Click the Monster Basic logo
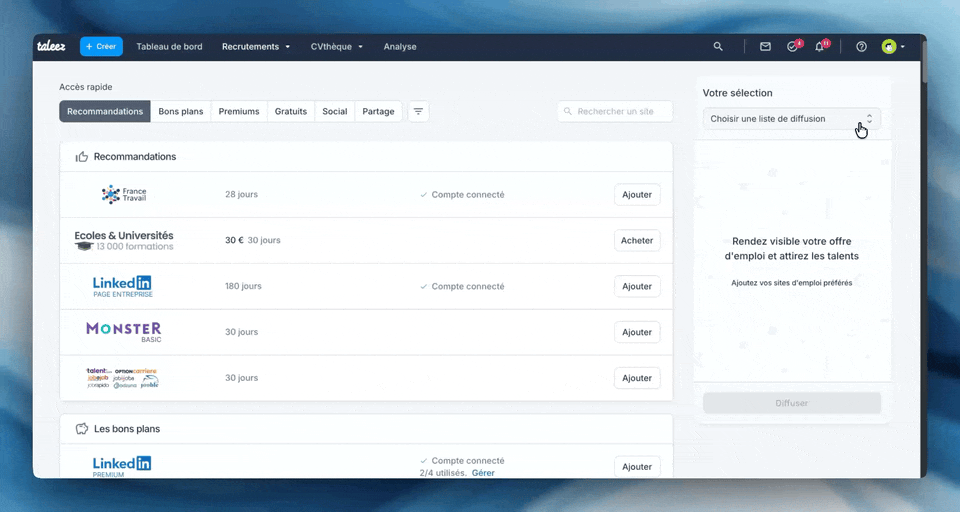This screenshot has width=960, height=512. (124, 332)
